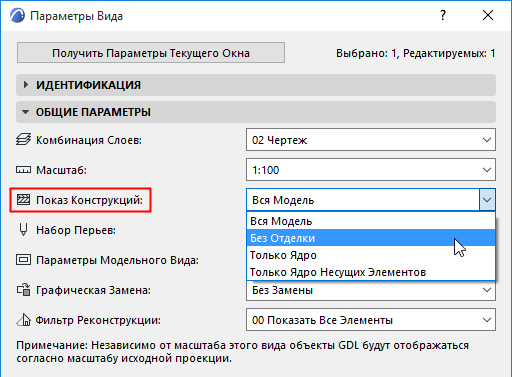
Task: Open the Комбинация Слоев dropdown
Action: pyautogui.click(x=371, y=140)
